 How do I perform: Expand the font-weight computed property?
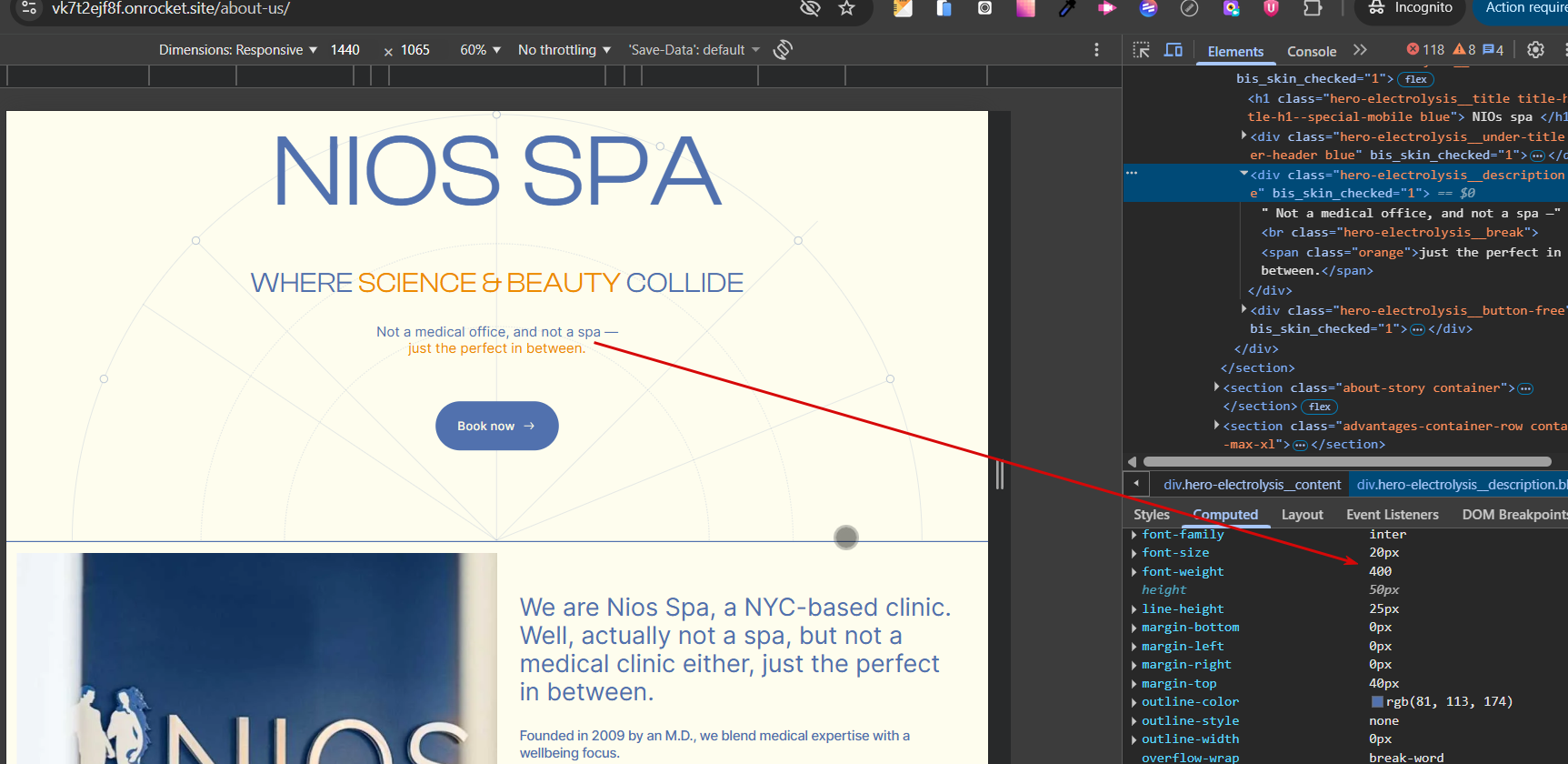1134,572
